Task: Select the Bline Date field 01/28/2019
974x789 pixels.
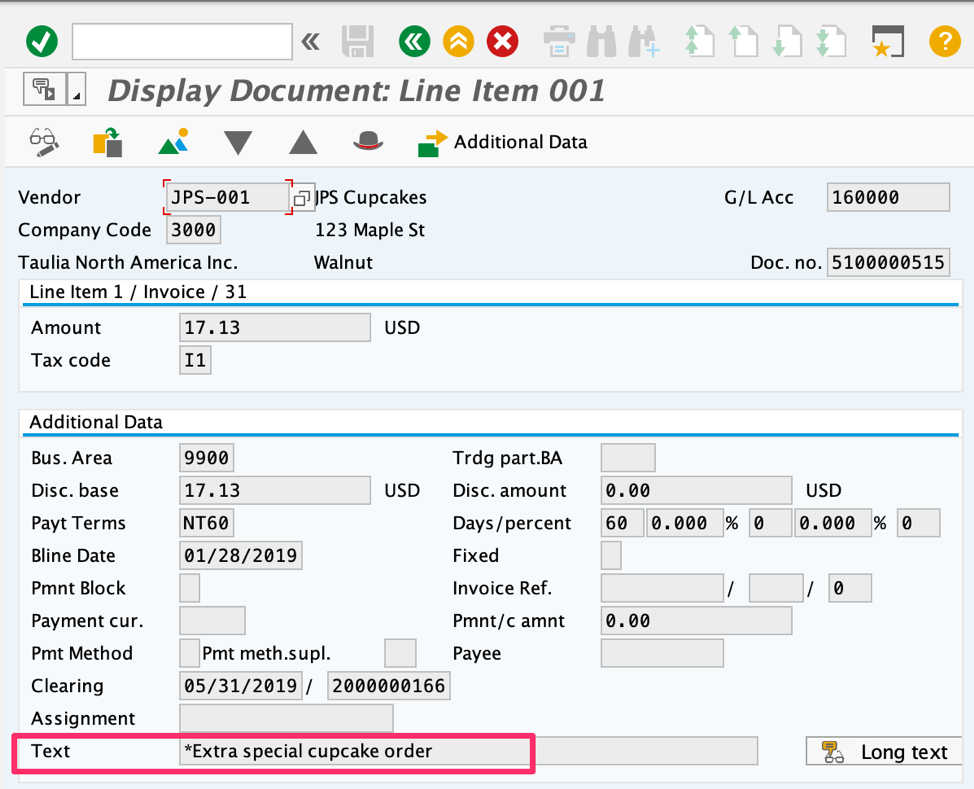Action: [241, 555]
